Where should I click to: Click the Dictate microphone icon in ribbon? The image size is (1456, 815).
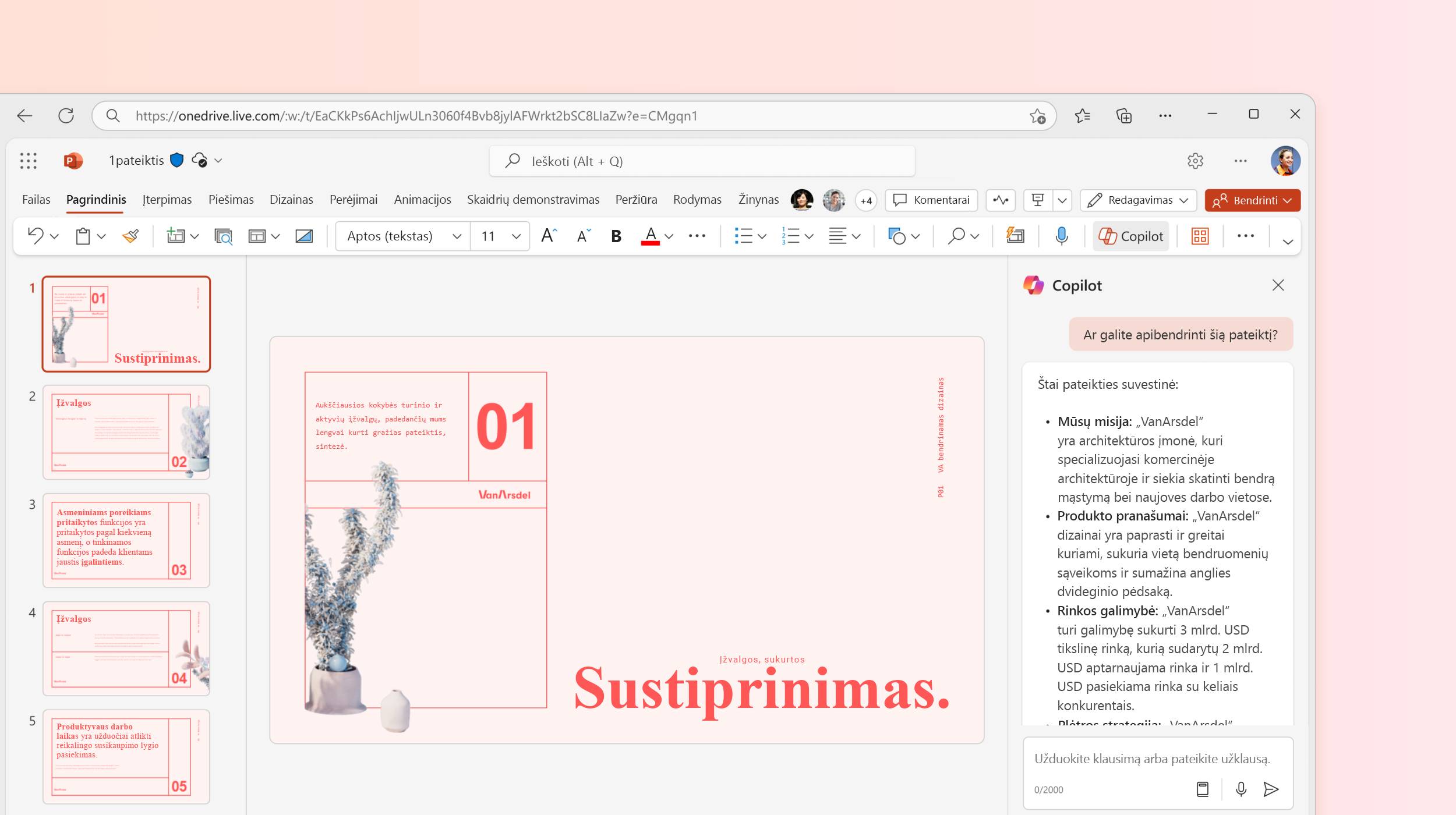click(1061, 236)
